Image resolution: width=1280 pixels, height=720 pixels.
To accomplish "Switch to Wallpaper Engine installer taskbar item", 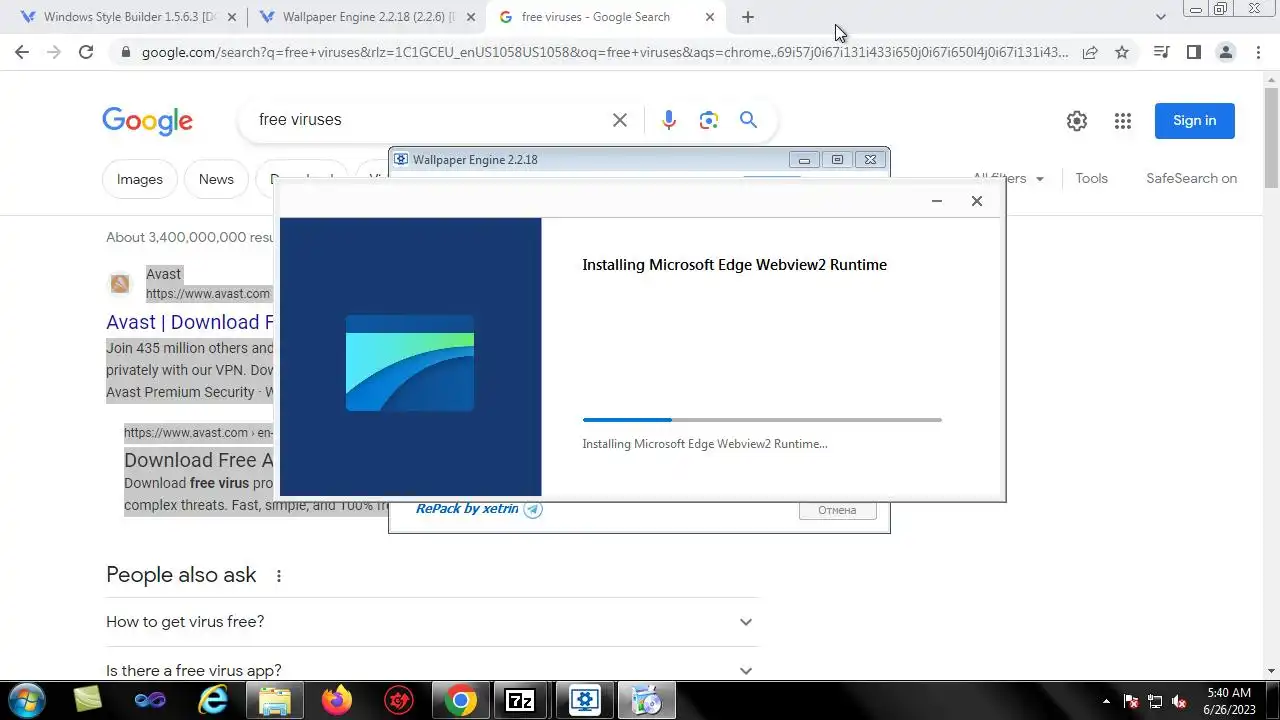I will click(585, 701).
